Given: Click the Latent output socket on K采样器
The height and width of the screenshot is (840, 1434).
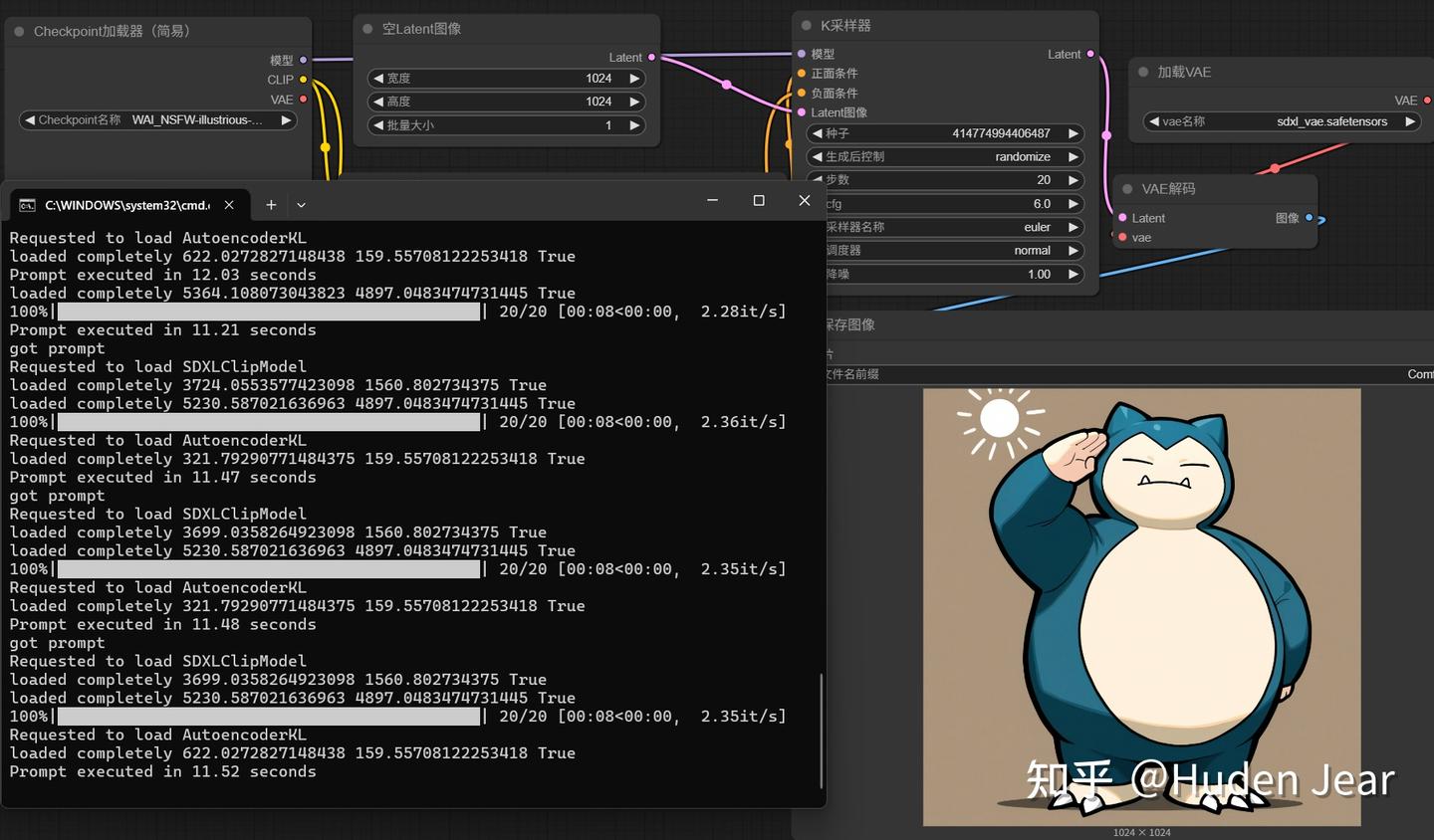Looking at the screenshot, I should point(1090,54).
